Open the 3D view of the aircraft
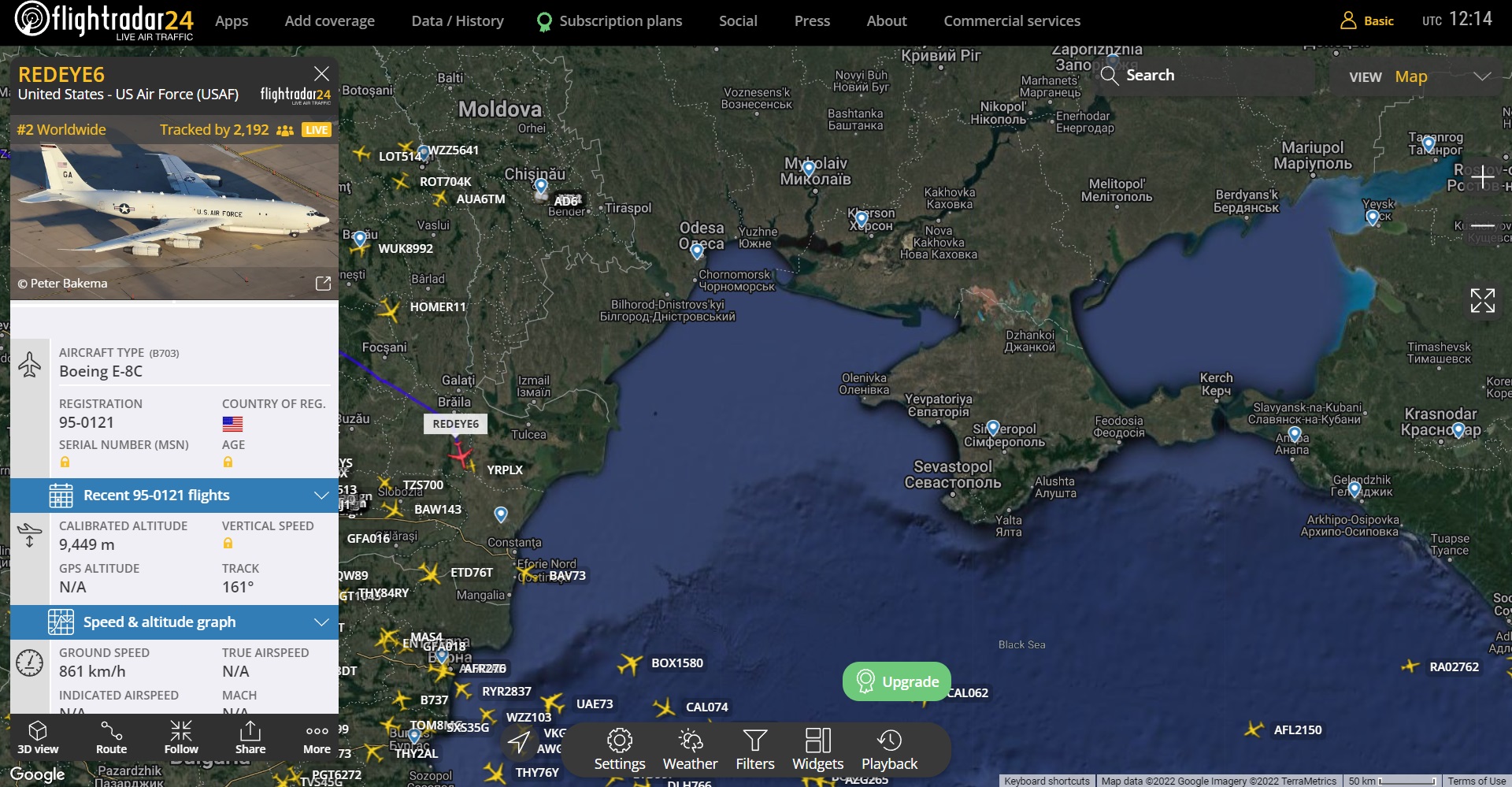 point(38,738)
